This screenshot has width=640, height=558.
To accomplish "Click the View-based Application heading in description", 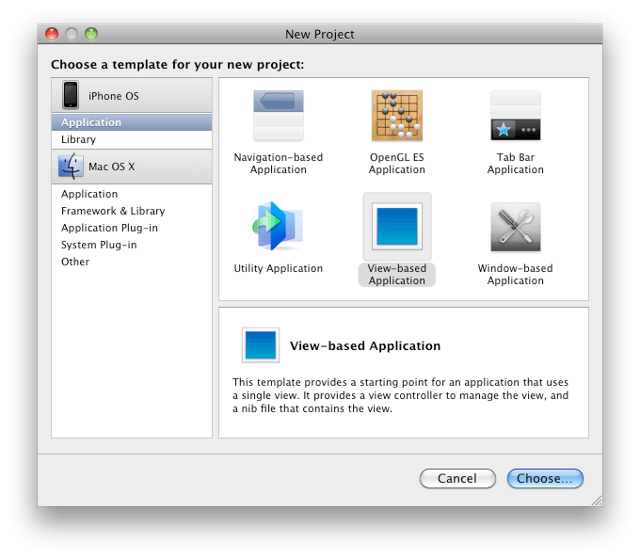I will point(365,346).
